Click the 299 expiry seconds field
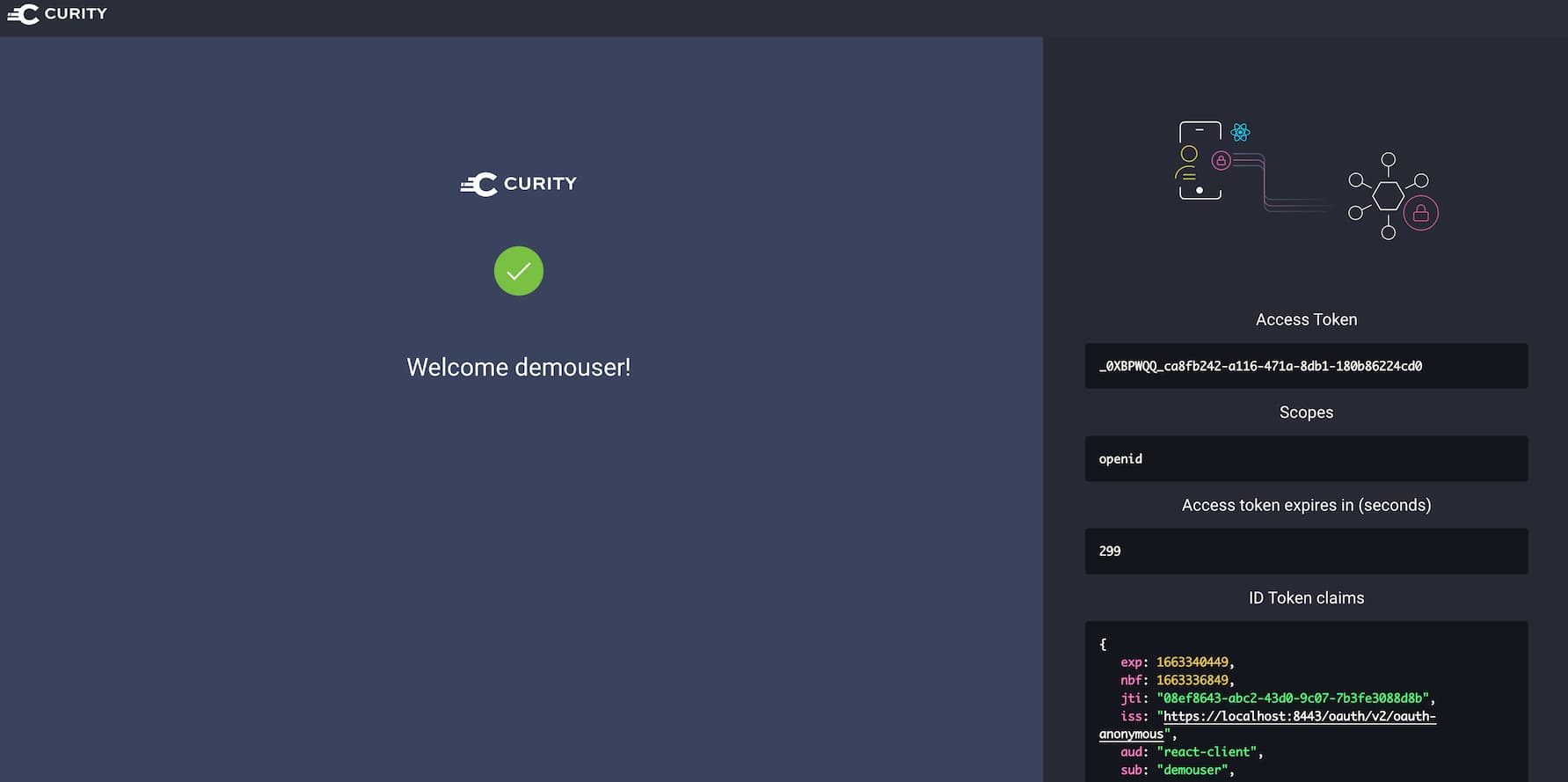Image resolution: width=1568 pixels, height=782 pixels. click(1305, 552)
